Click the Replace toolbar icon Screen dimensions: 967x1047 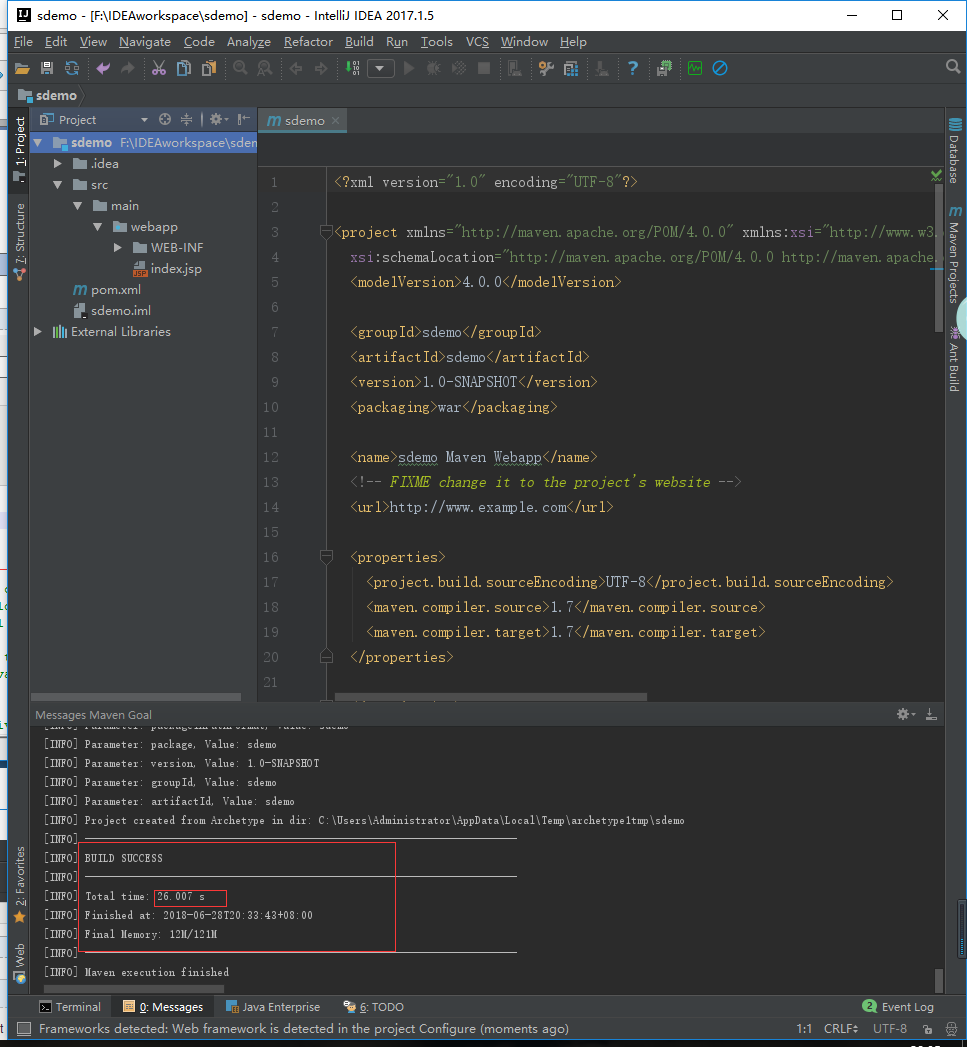point(265,68)
